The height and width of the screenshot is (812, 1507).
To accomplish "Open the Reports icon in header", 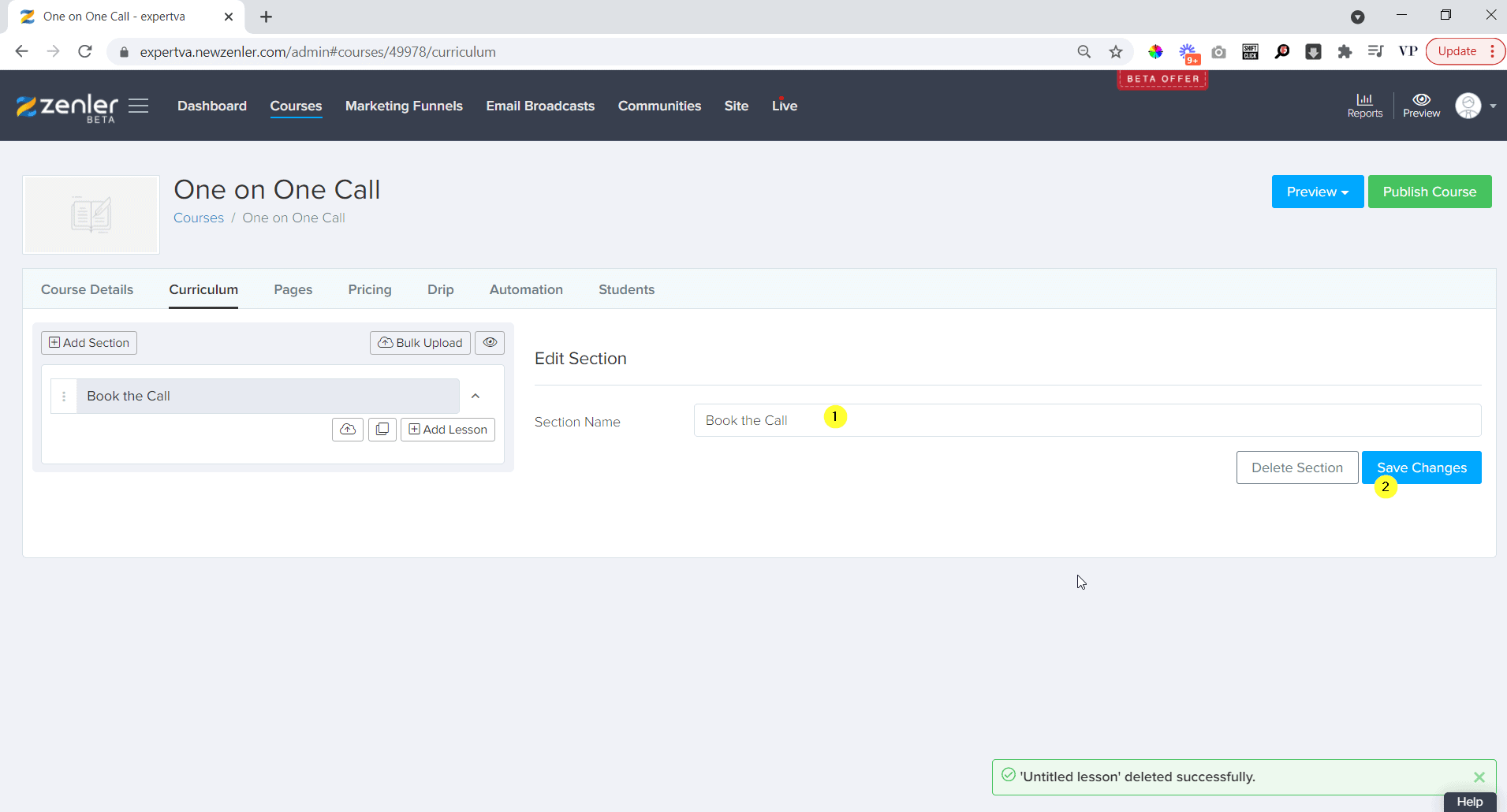I will click(x=1364, y=105).
